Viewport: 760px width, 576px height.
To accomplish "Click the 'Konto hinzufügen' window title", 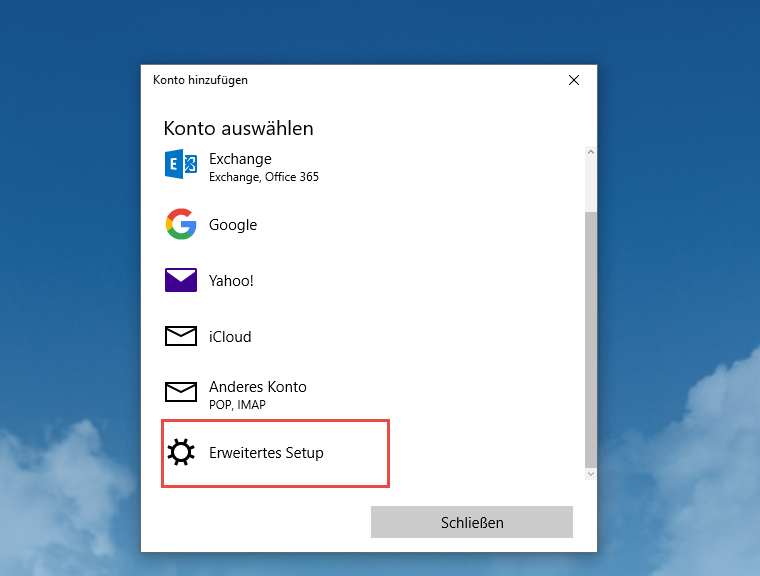I will point(200,80).
